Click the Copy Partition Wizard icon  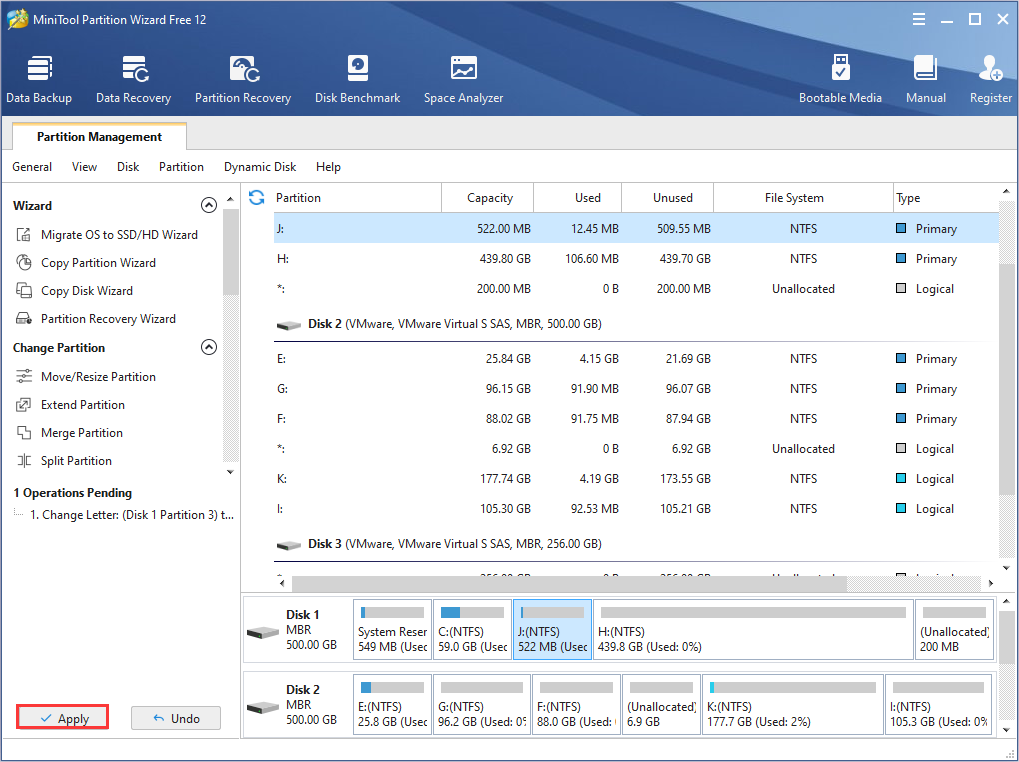click(x=23, y=262)
